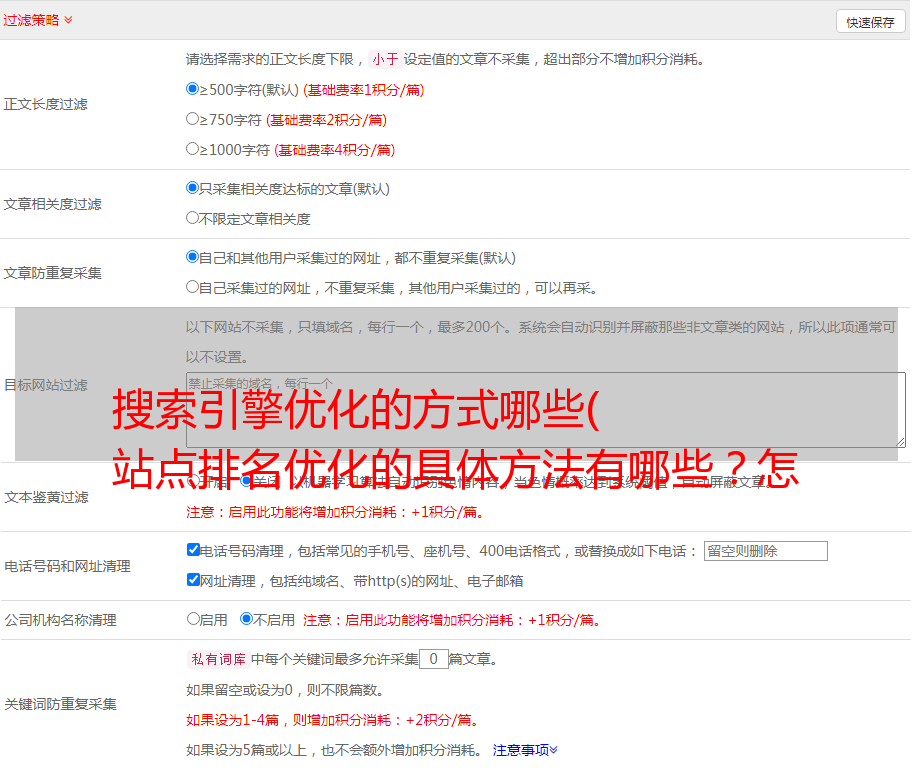
Task: Click the 文章防重复采集 label
Action: [52, 273]
